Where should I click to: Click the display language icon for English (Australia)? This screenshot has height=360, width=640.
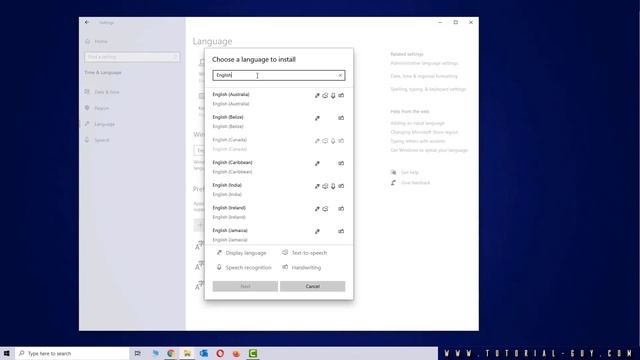pos(317,96)
